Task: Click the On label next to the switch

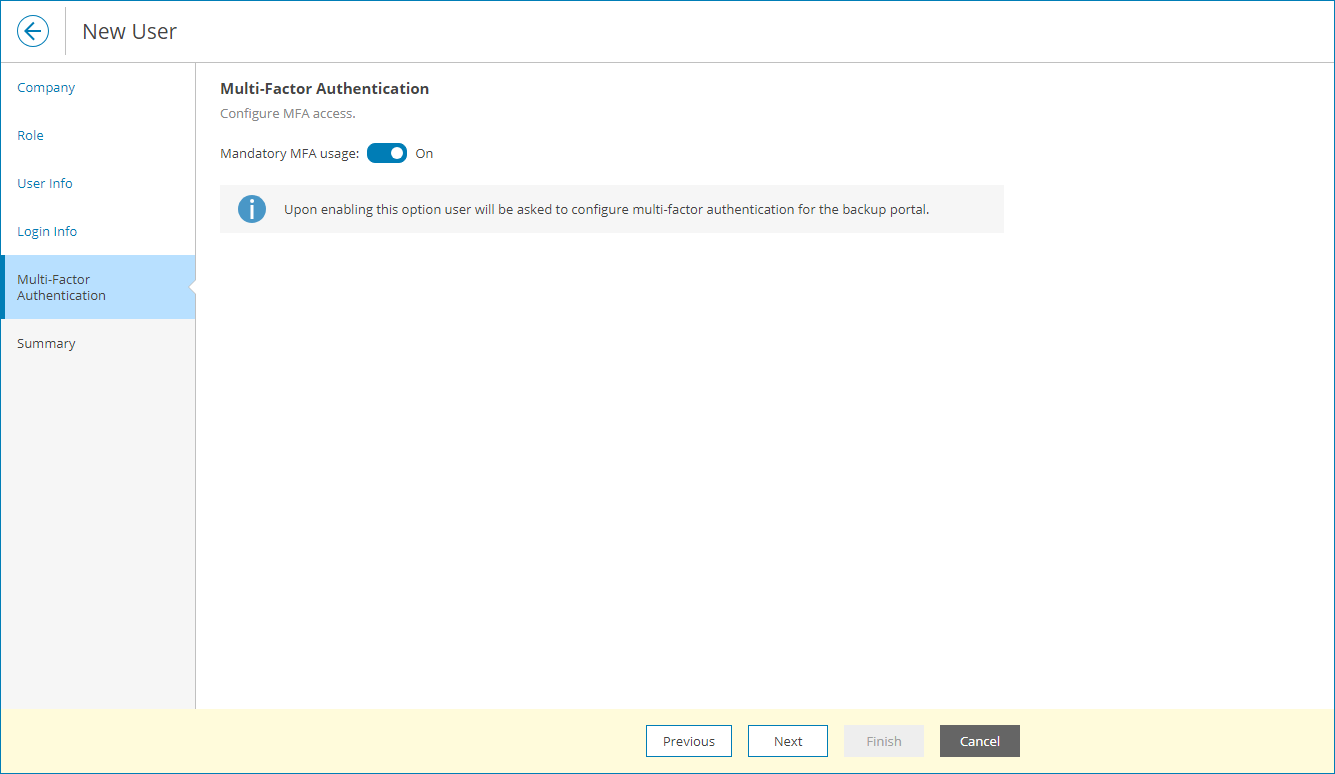Action: coord(424,153)
